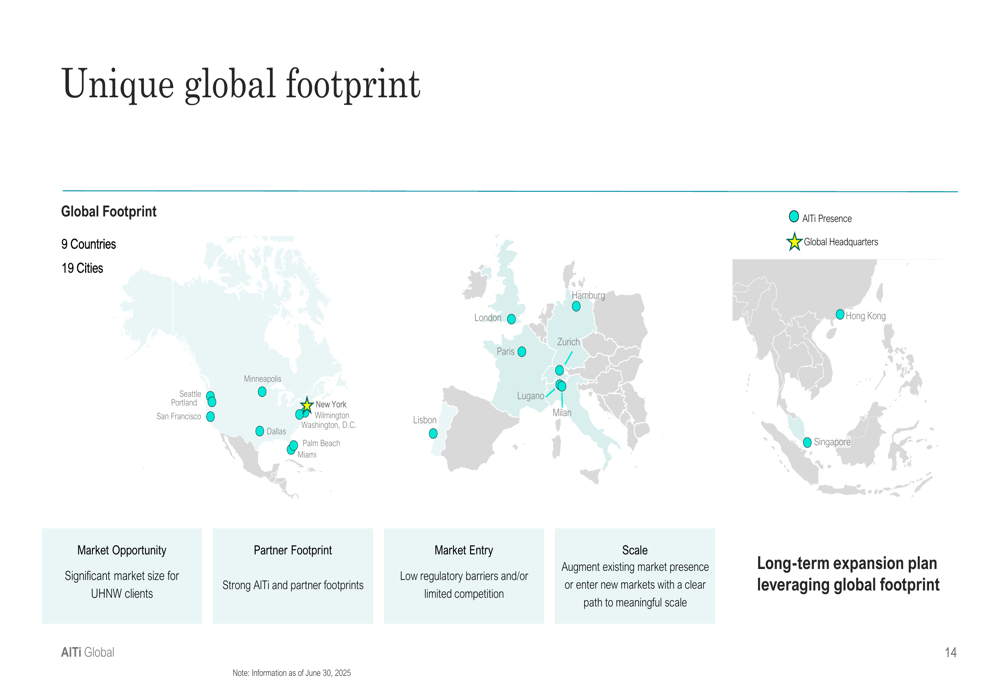Screen dimensions: 1000x685
Task: Click the Scale criteria box
Action: [x=635, y=576]
